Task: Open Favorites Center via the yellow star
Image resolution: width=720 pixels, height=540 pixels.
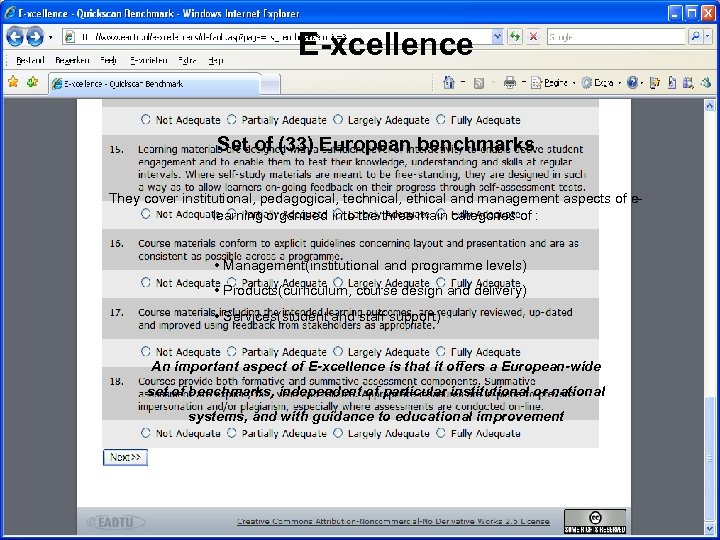Action: point(13,82)
